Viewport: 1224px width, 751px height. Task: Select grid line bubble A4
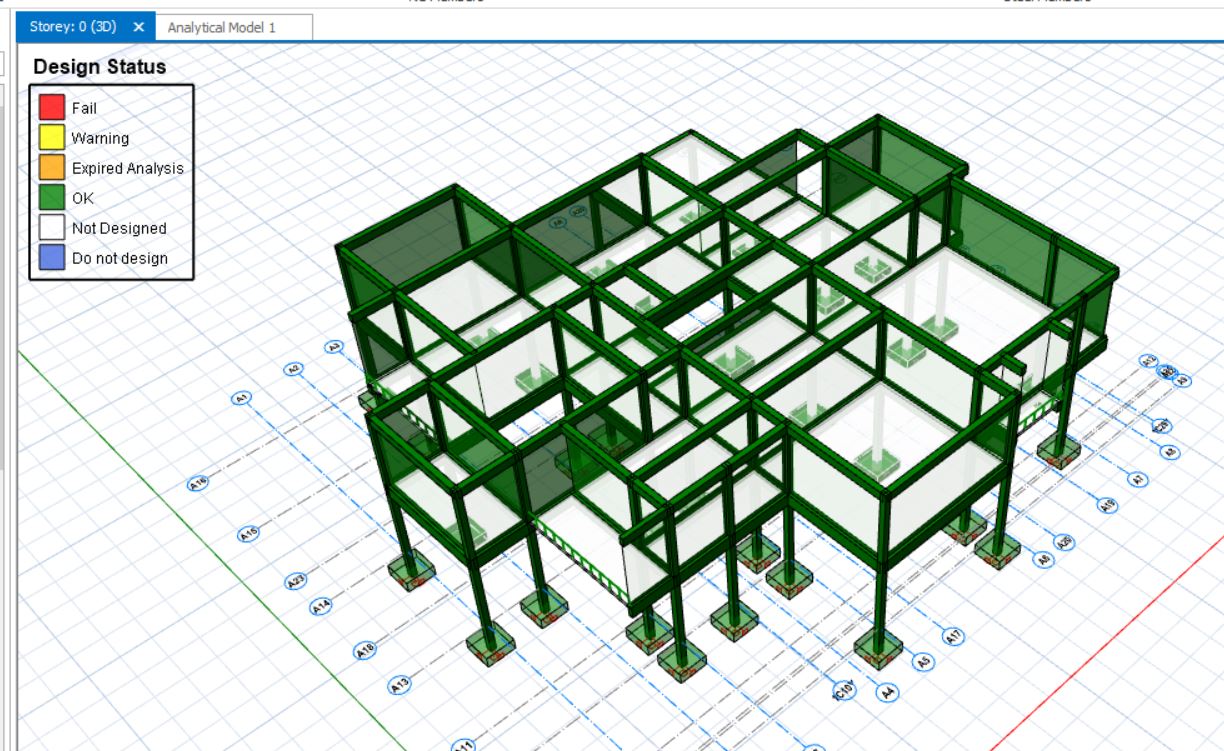[x=887, y=692]
